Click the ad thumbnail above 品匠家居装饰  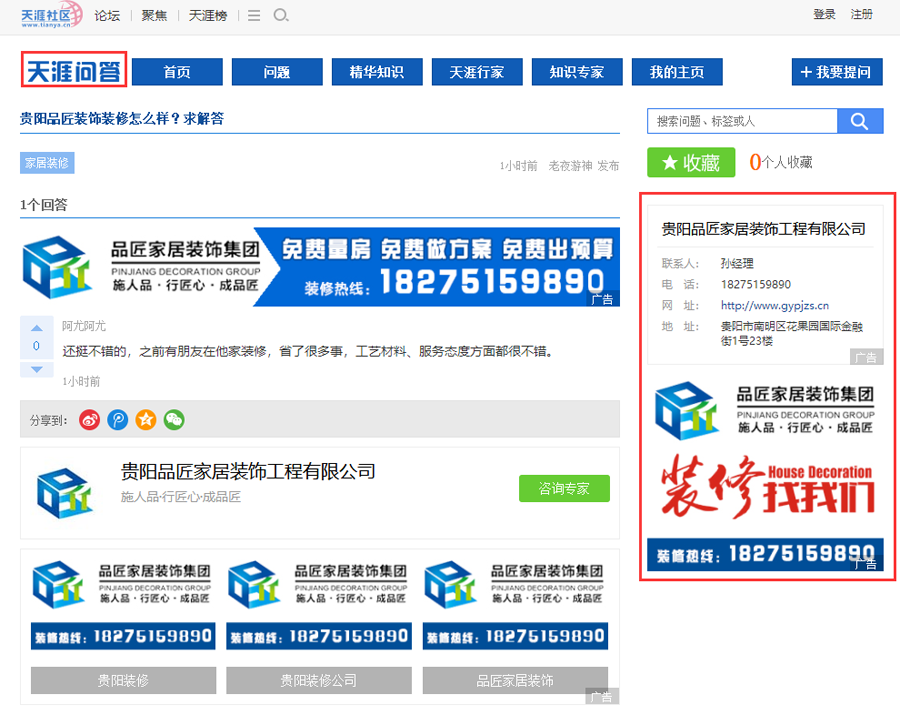515,604
